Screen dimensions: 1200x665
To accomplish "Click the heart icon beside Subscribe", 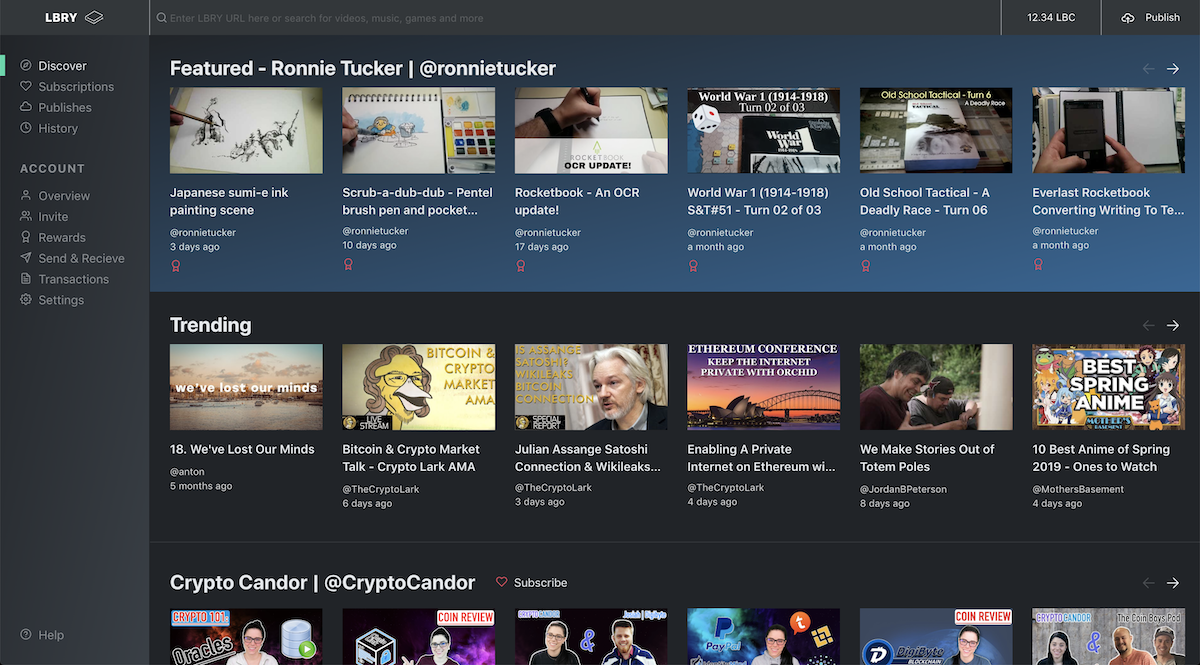I will (x=502, y=582).
